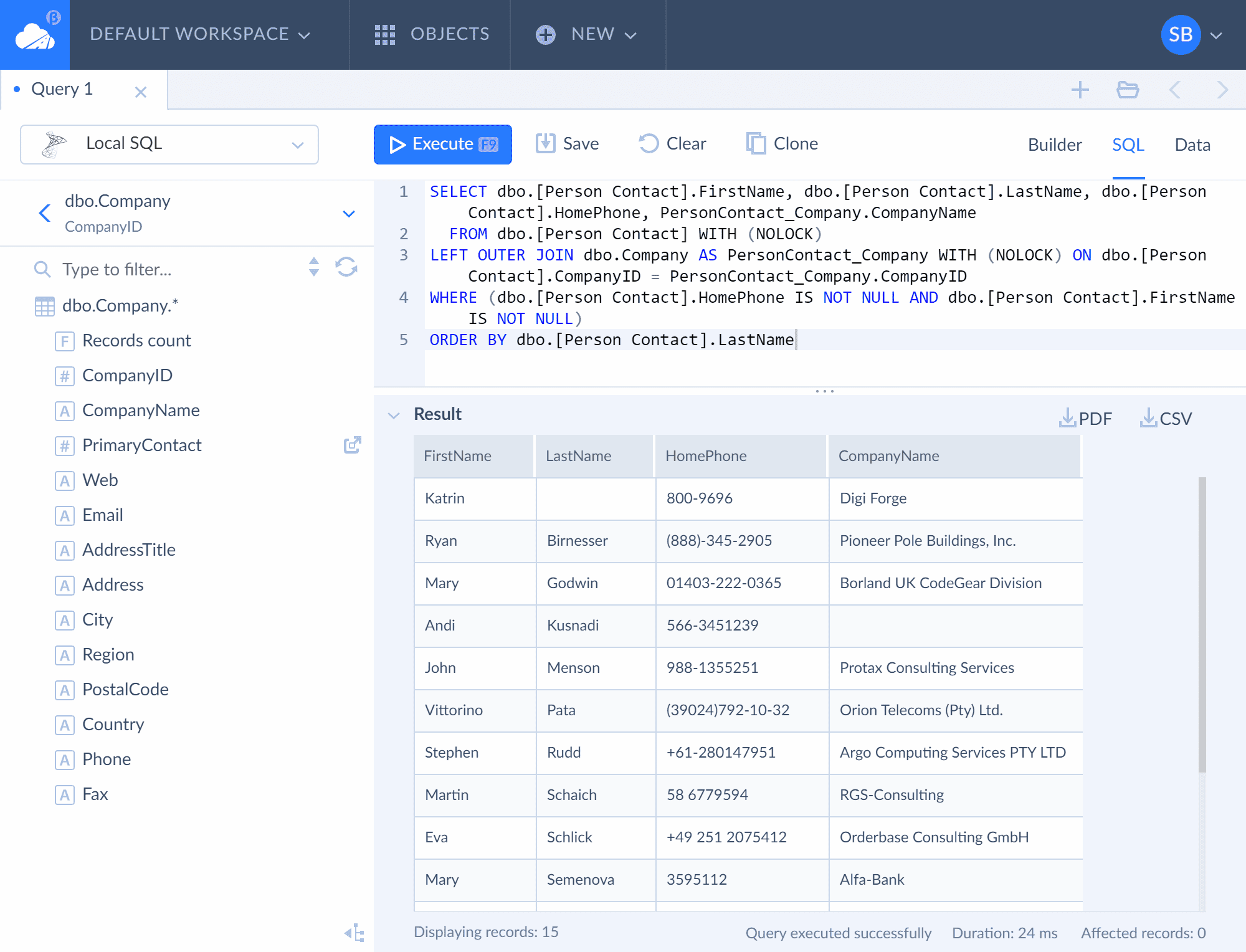Expand the dbo.Company chevron dropdown
The width and height of the screenshot is (1246, 952).
[x=349, y=214]
